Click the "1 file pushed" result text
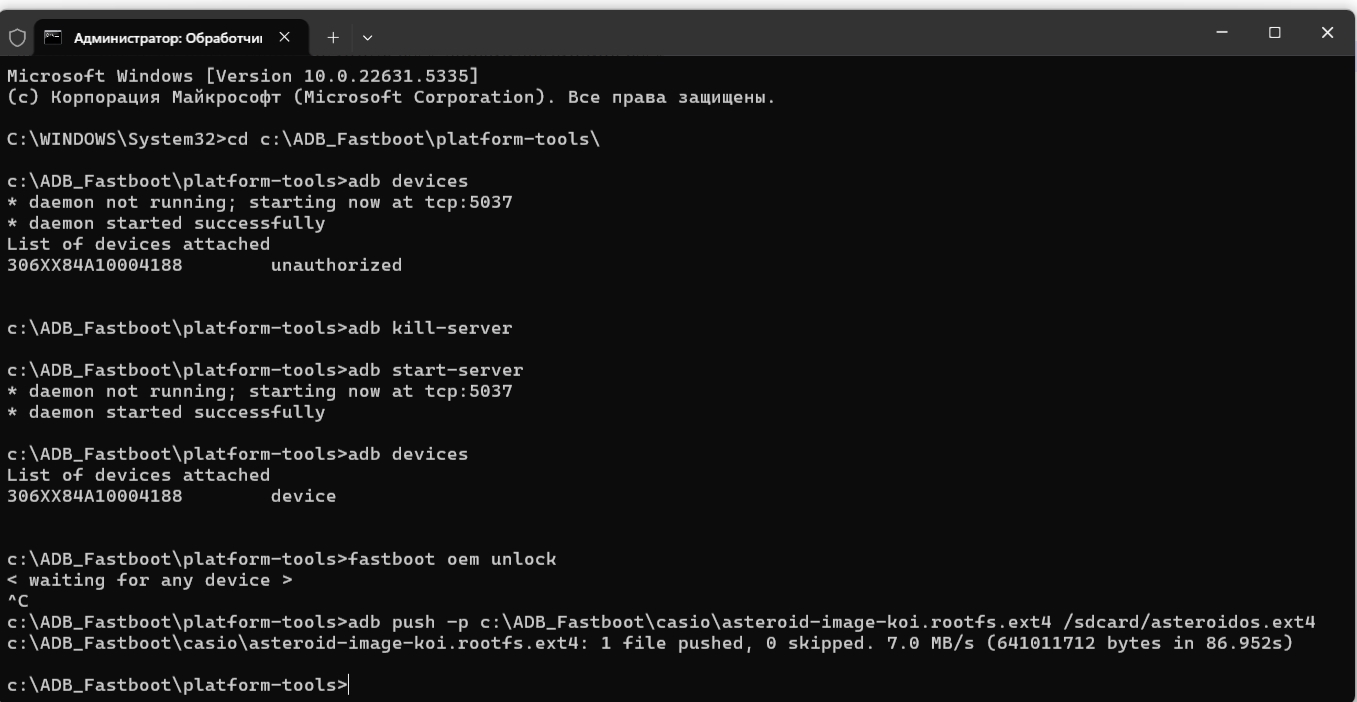The height and width of the screenshot is (702, 1357). [672, 643]
